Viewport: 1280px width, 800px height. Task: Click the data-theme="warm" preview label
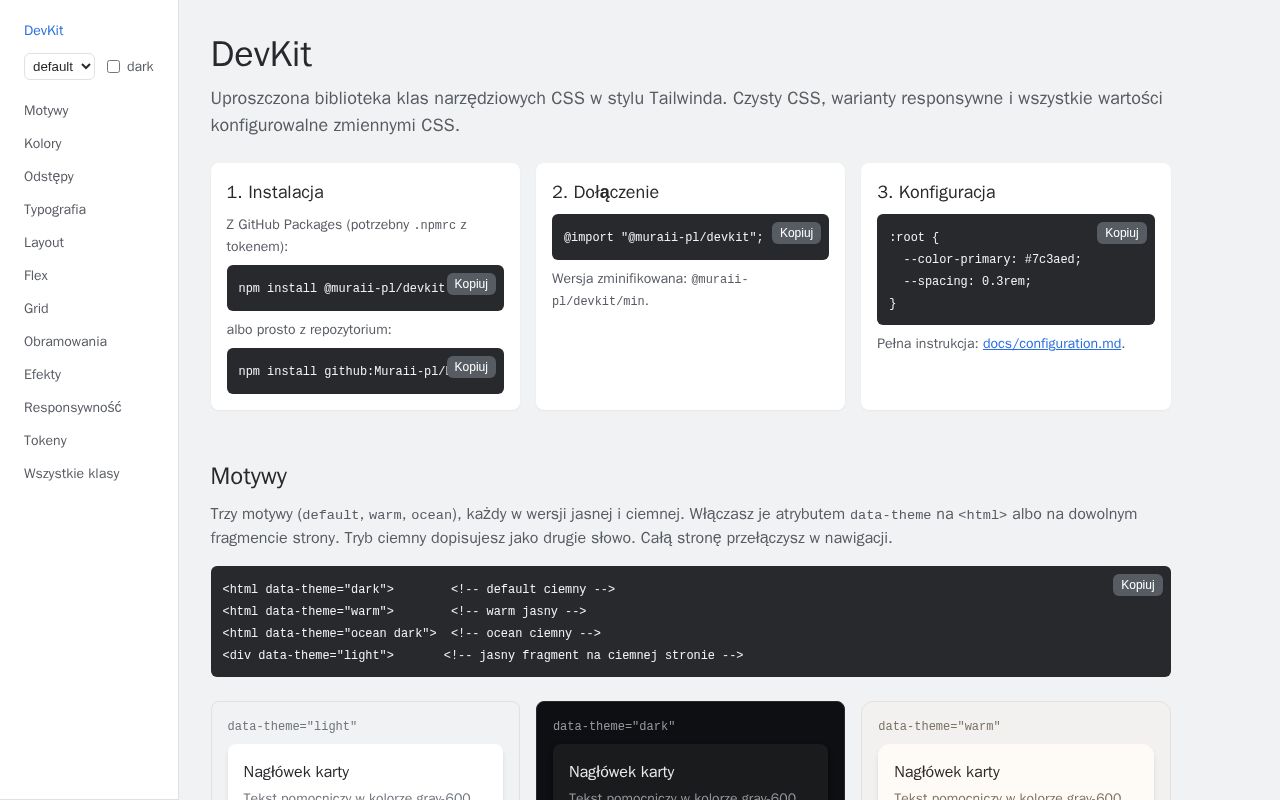pyautogui.click(x=939, y=726)
